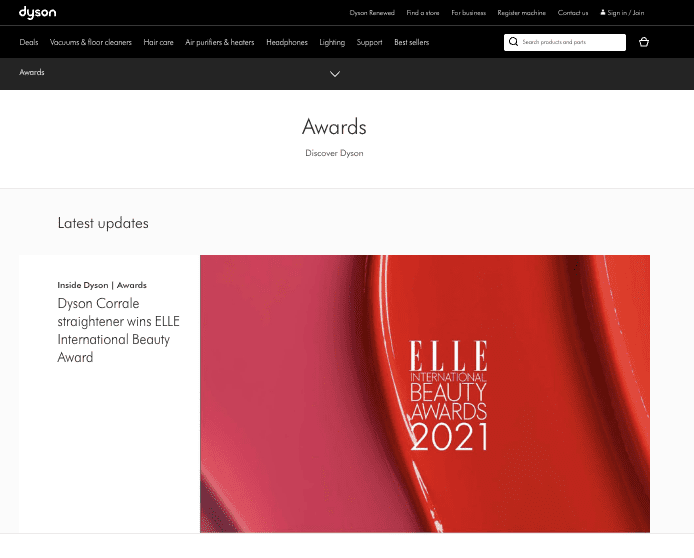
Task: Click Sign in / Join
Action: [x=625, y=13]
